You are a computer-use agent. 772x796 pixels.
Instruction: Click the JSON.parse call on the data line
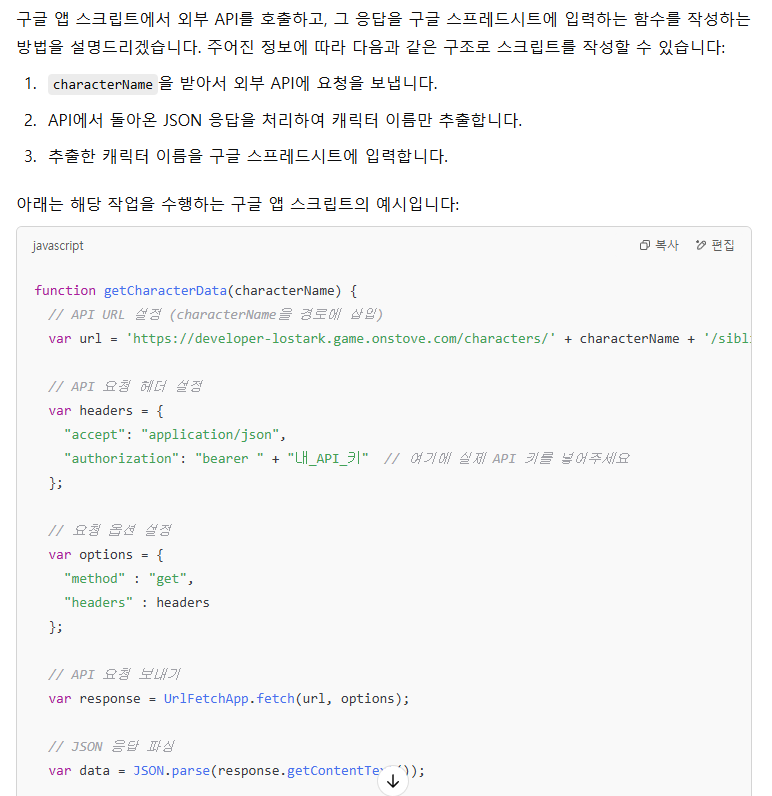(171, 771)
